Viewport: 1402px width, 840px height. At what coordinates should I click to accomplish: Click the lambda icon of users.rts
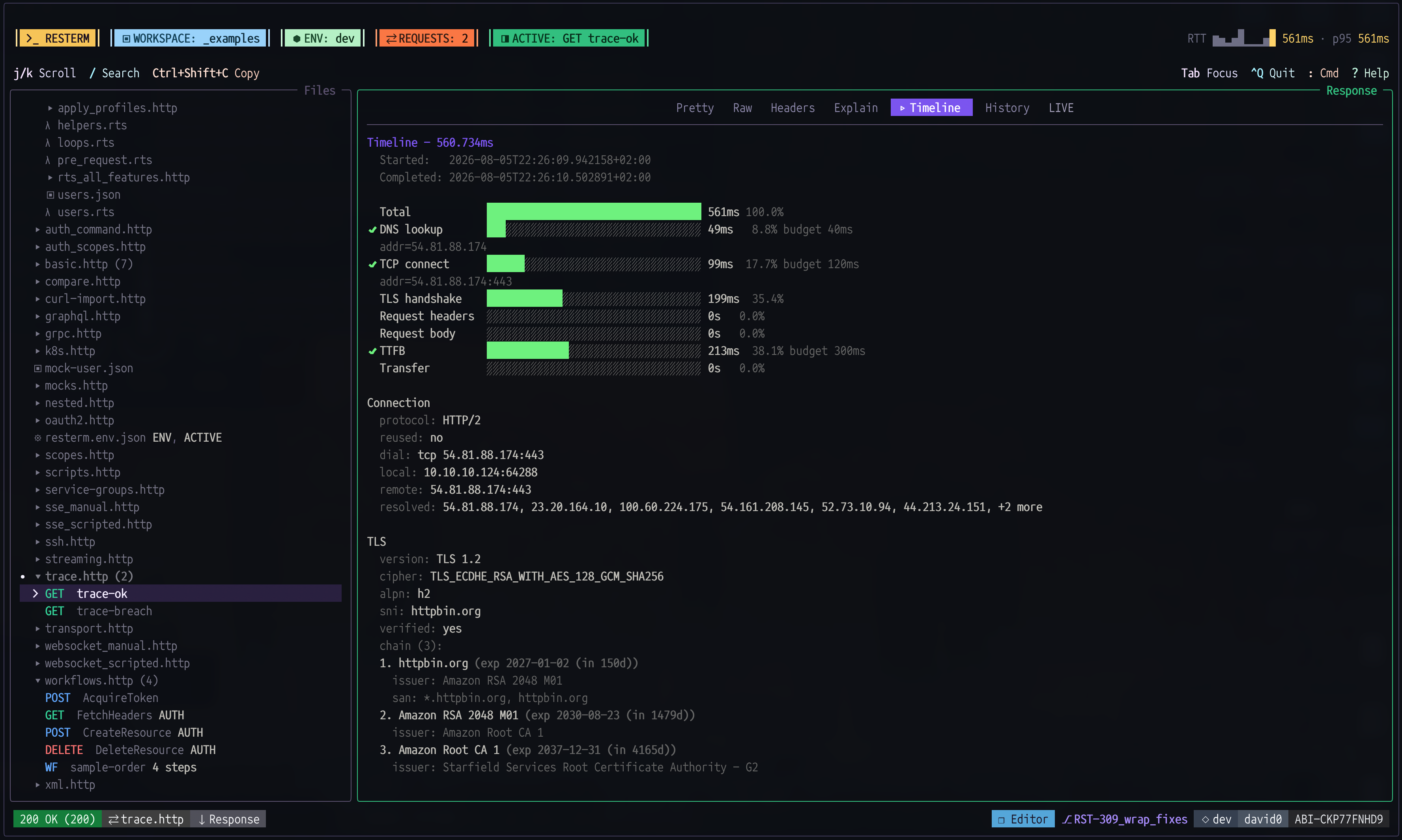pyautogui.click(x=48, y=212)
